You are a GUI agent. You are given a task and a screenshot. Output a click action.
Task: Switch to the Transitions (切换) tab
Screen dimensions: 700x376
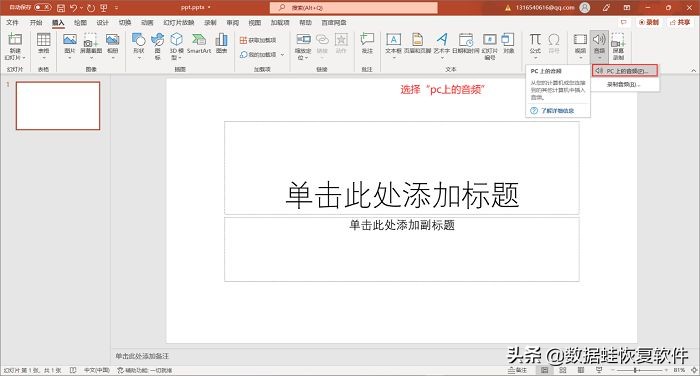[125, 22]
